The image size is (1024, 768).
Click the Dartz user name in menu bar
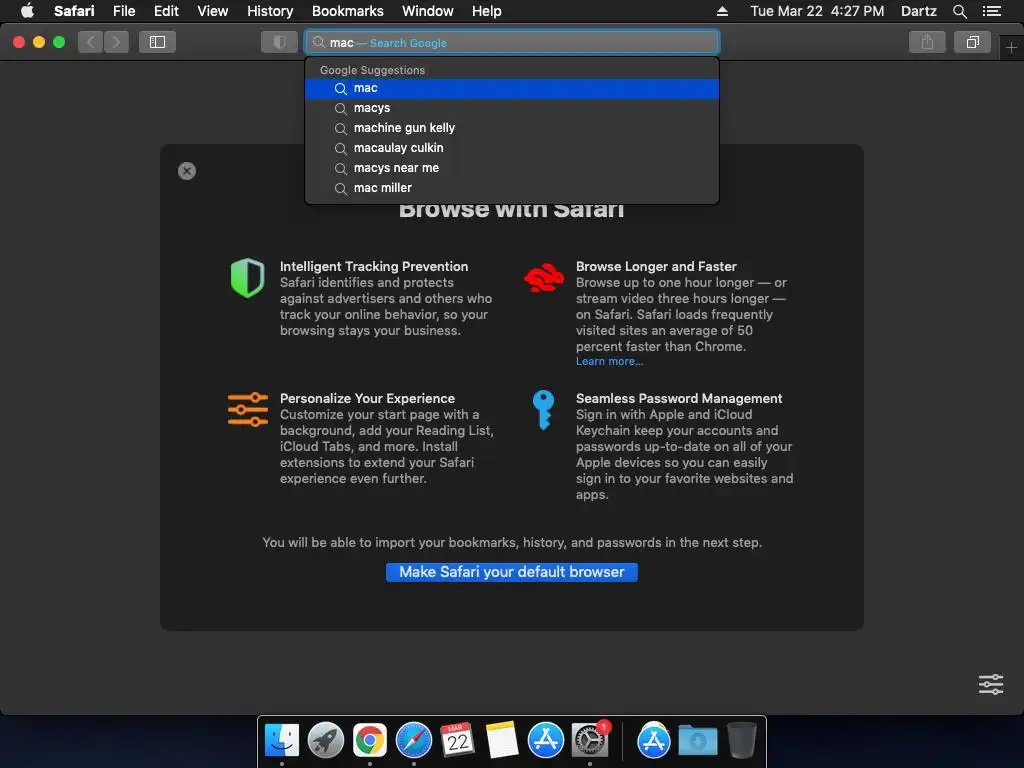pos(918,11)
